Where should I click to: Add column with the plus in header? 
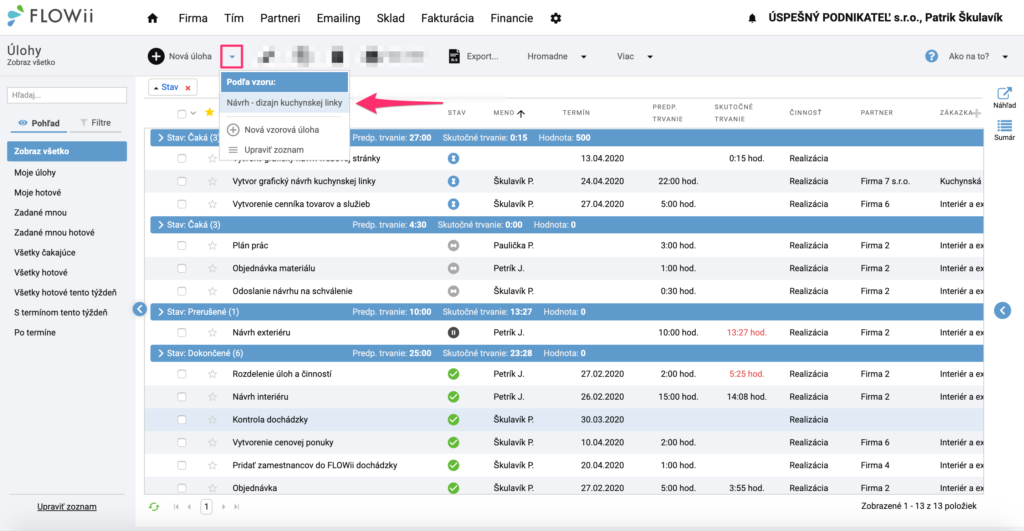[x=977, y=113]
